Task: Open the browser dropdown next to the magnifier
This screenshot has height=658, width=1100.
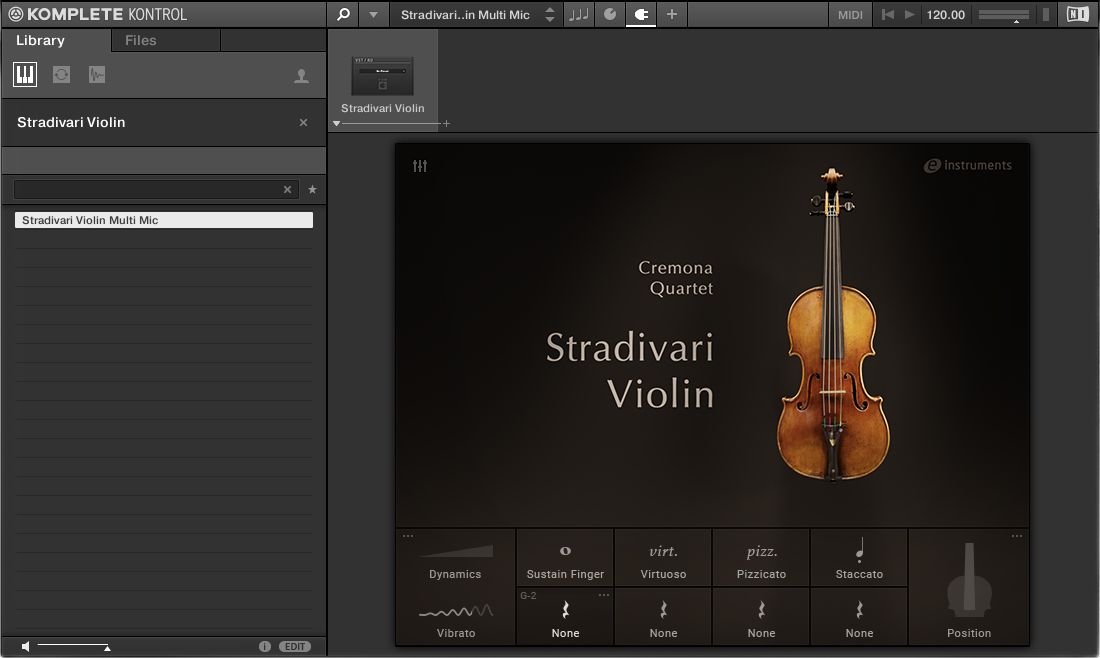Action: coord(371,14)
